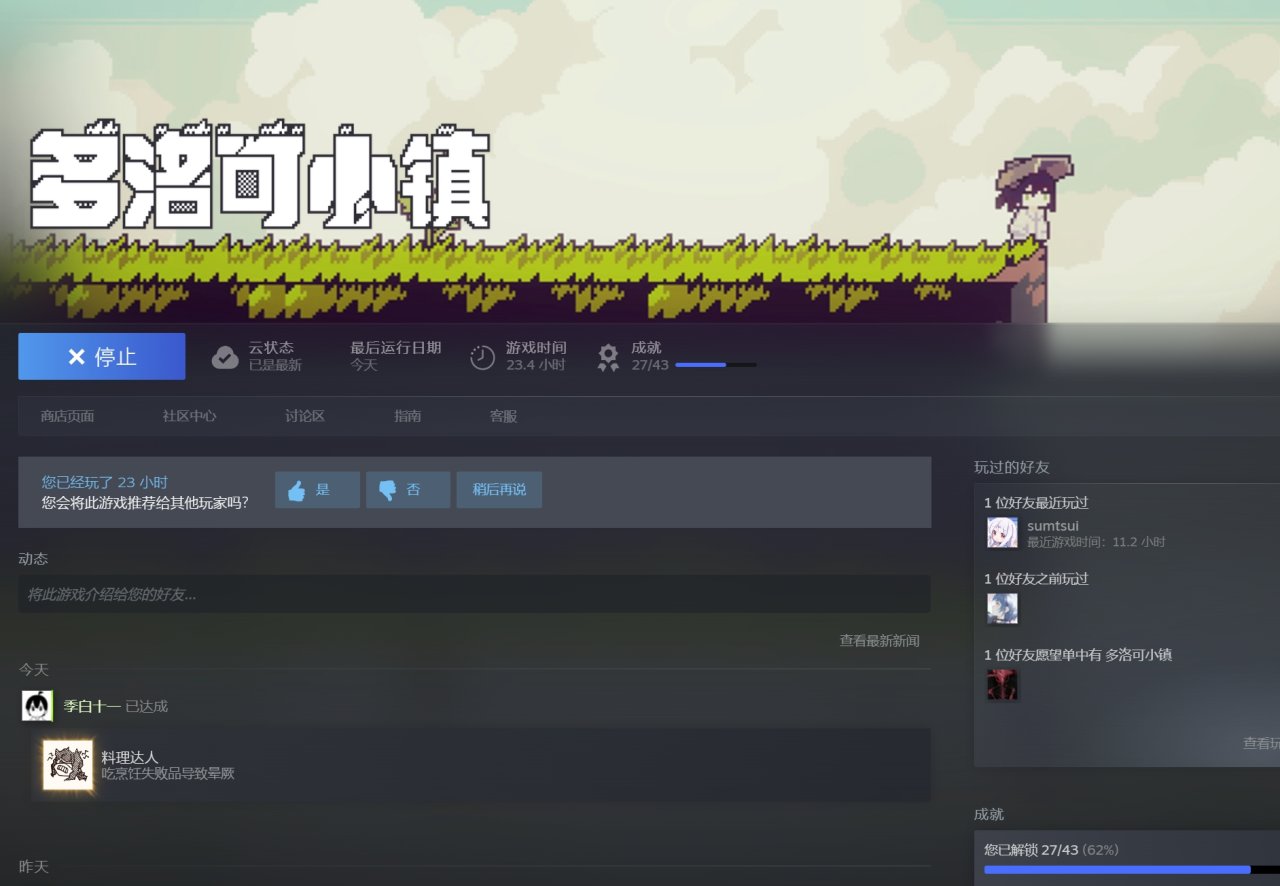Image resolution: width=1280 pixels, height=886 pixels.
Task: Click the friend name sumtsui
Action: (1053, 526)
